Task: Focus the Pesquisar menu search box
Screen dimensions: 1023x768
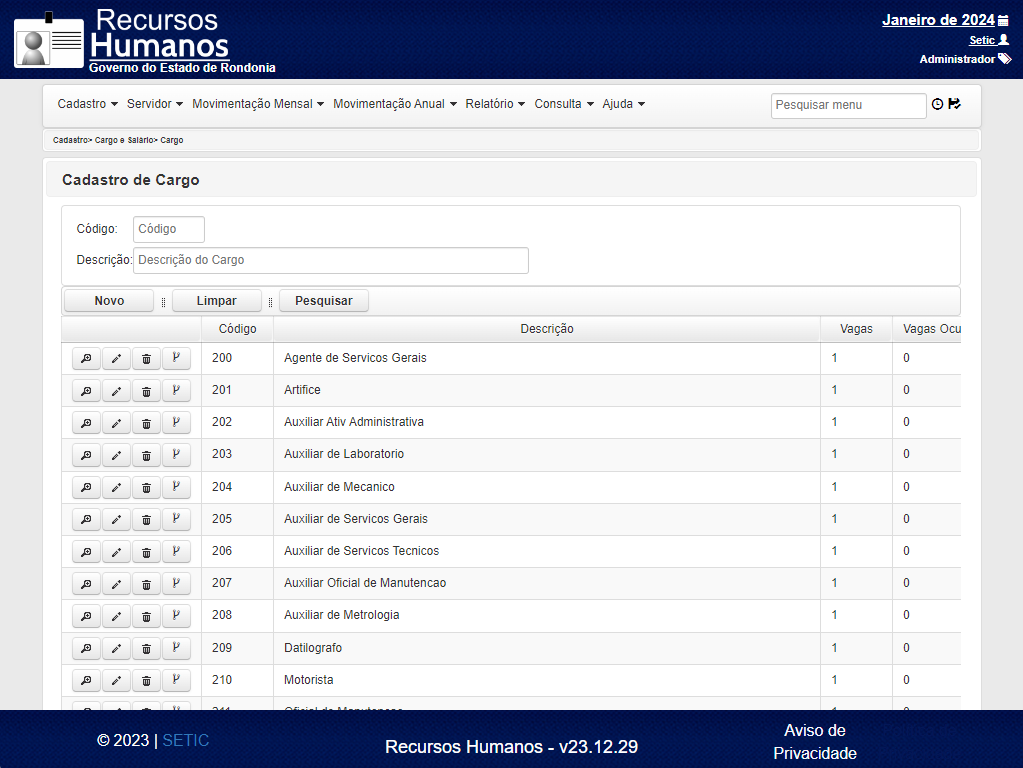Action: (848, 106)
